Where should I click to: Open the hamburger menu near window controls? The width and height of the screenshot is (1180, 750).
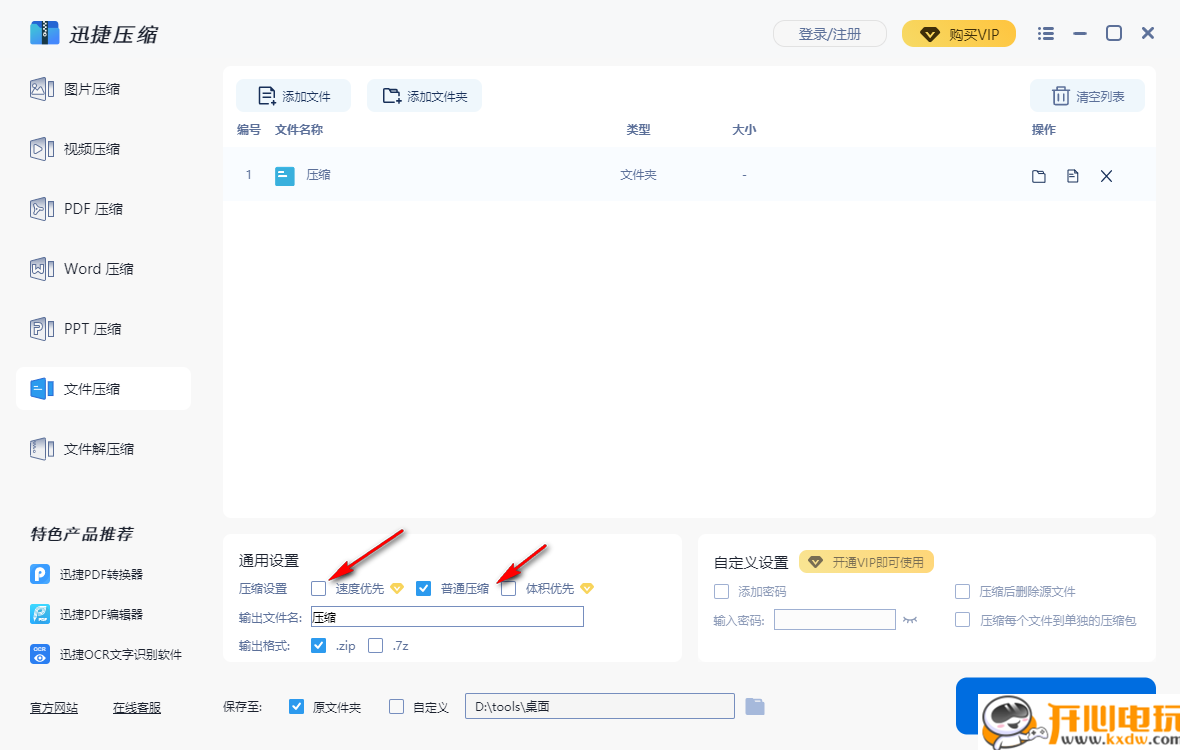tap(1045, 33)
